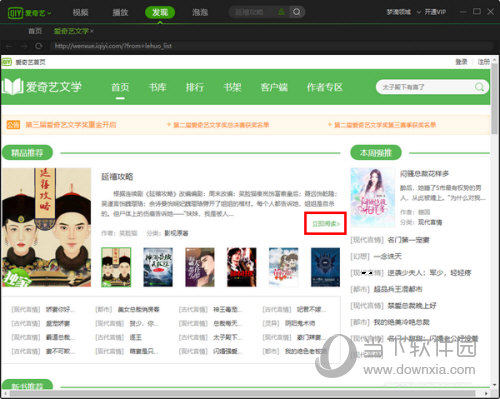The height and width of the screenshot is (399, 500).
Task: Switch to the 视频 tab
Action: [80, 13]
